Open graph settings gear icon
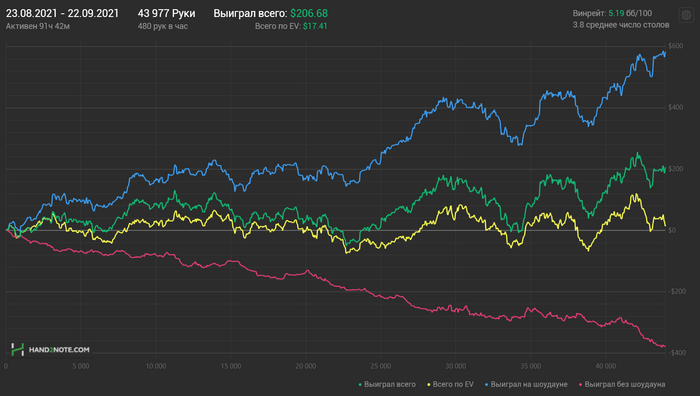Screen dimensions: 700x396 686,15
